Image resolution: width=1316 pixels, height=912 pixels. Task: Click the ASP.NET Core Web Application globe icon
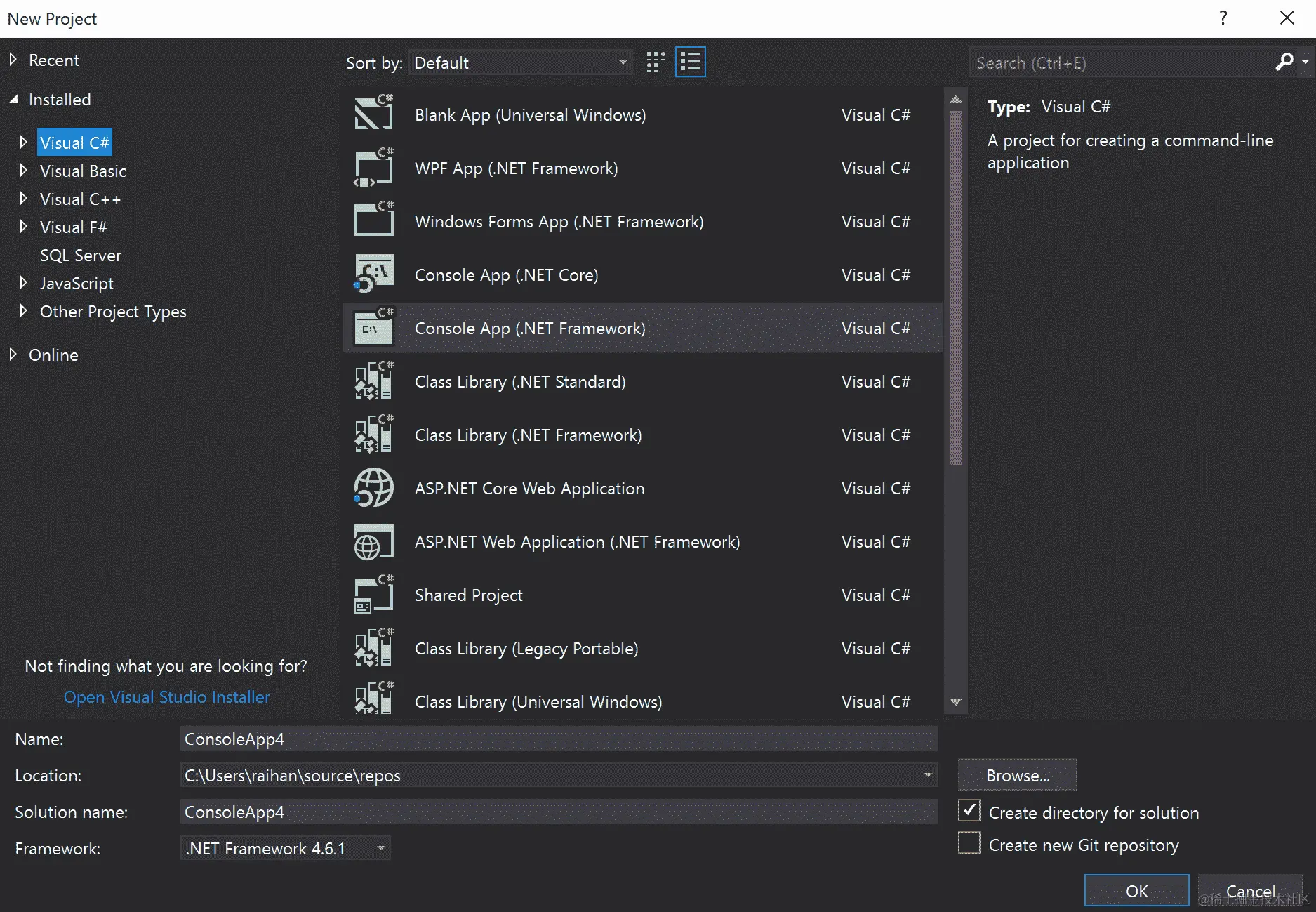[373, 487]
